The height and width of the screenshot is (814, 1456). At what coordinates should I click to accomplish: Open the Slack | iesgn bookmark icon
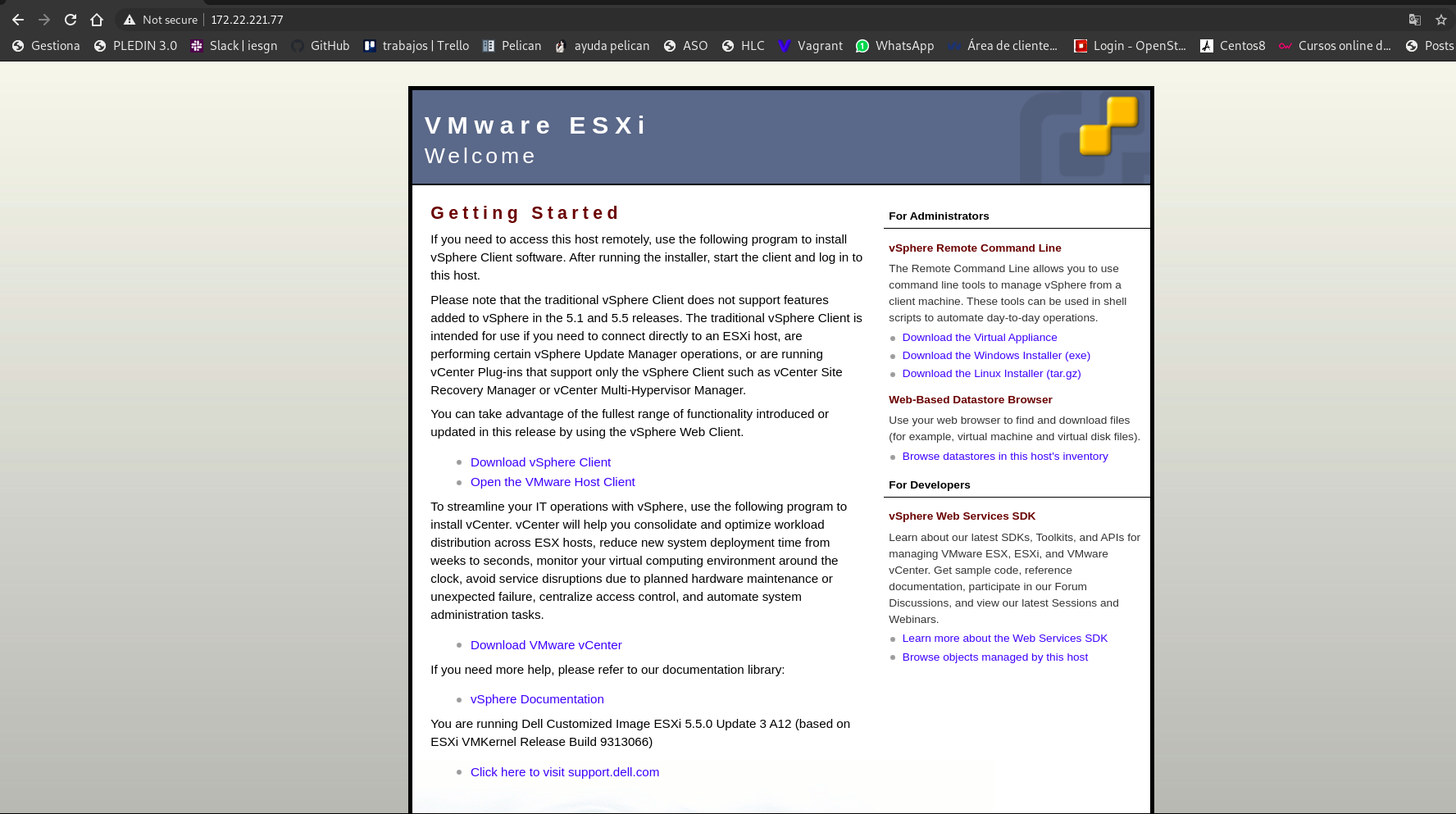coord(196,46)
